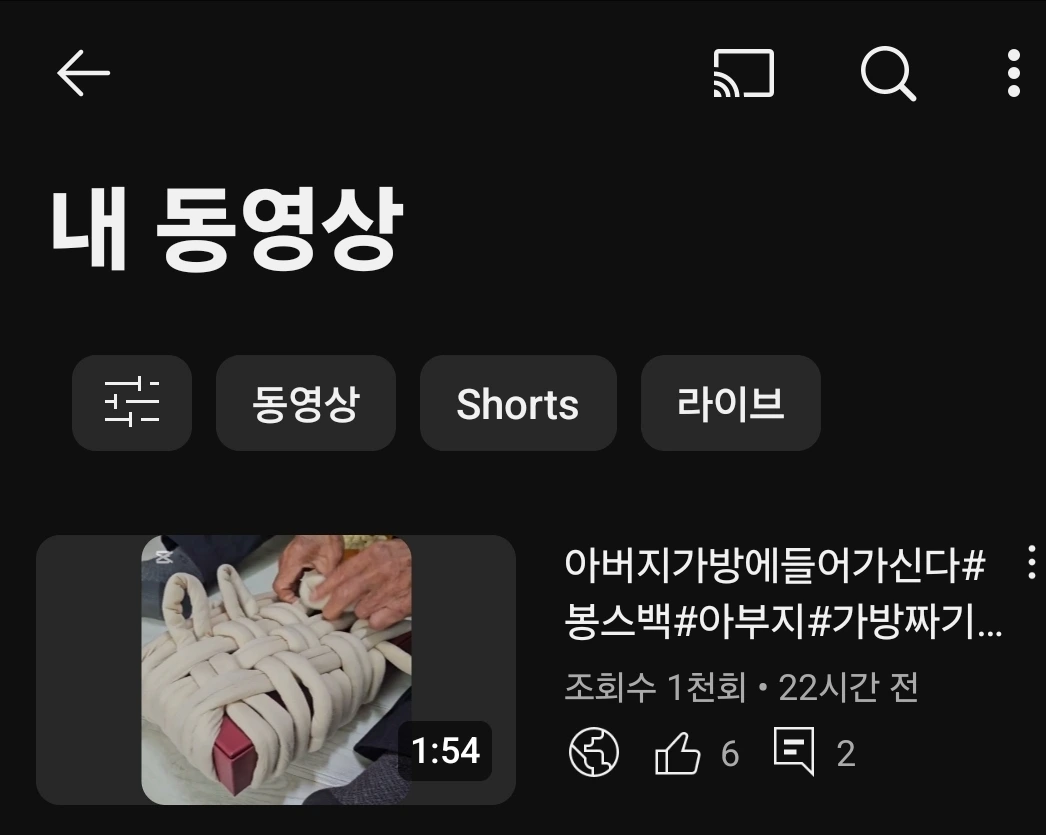Select the 동영상 filter chip
The width and height of the screenshot is (1046, 835).
point(306,402)
